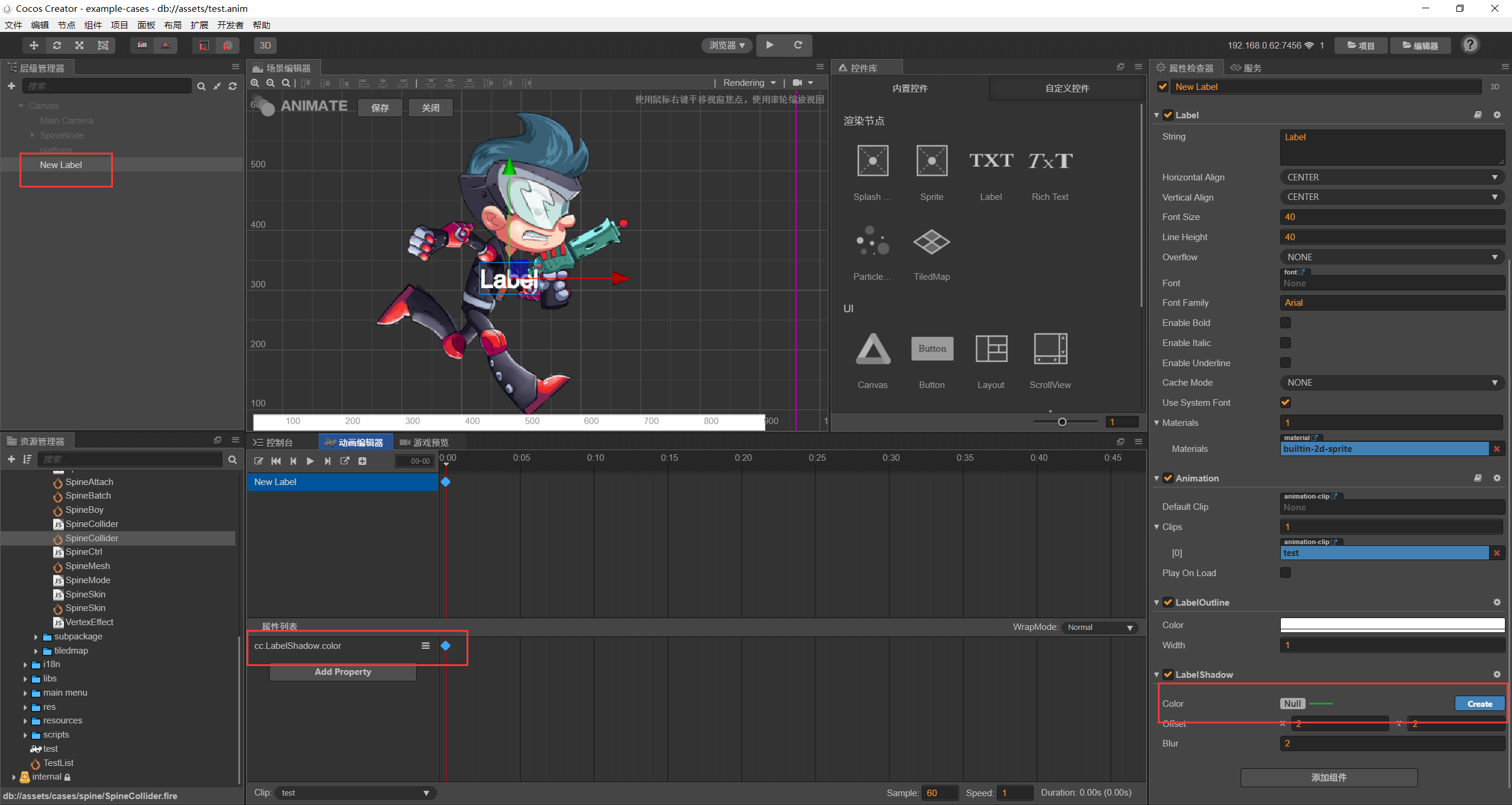Click the Rich Text control icon
Screen dimensions: 1512x805
point(1050,161)
